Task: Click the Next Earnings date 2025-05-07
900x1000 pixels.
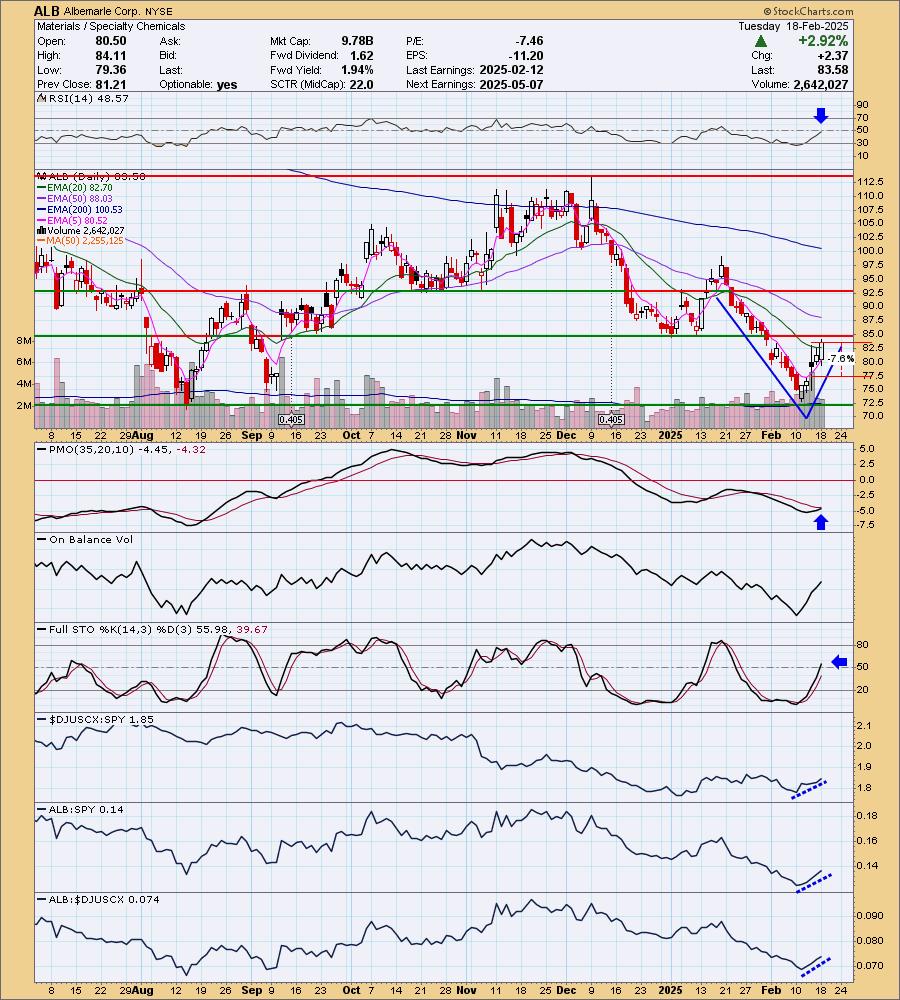Action: click(x=511, y=85)
